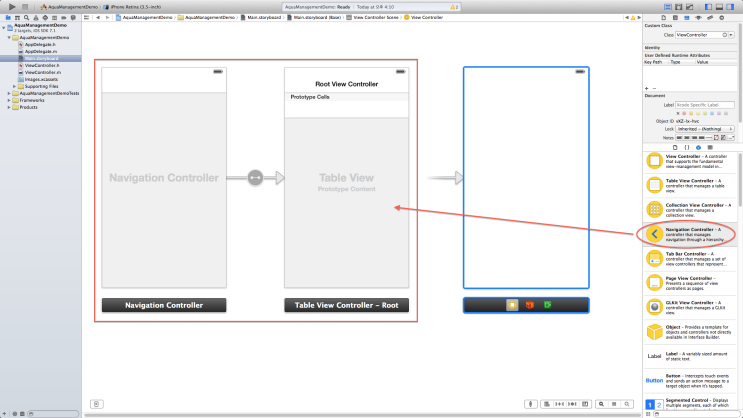Expand the Frameworks group

point(9,100)
